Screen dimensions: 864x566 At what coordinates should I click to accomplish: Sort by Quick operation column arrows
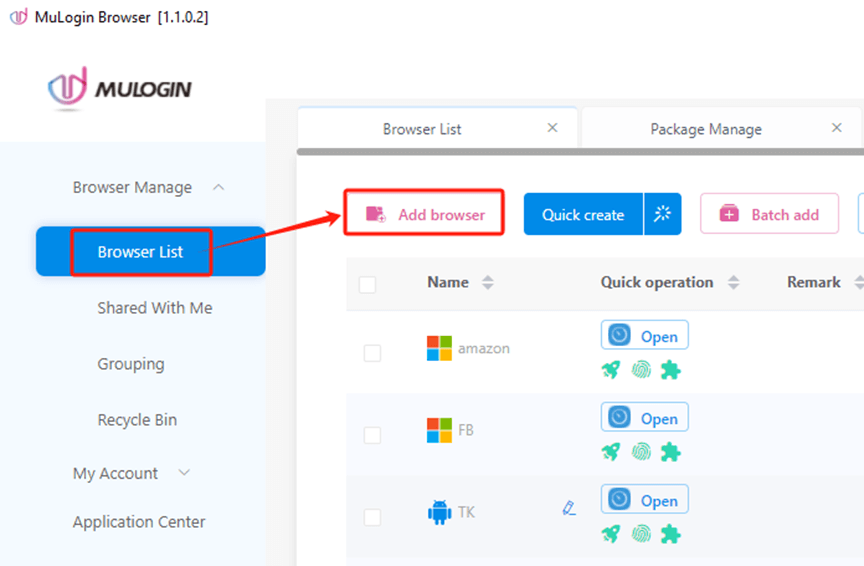coord(733,283)
